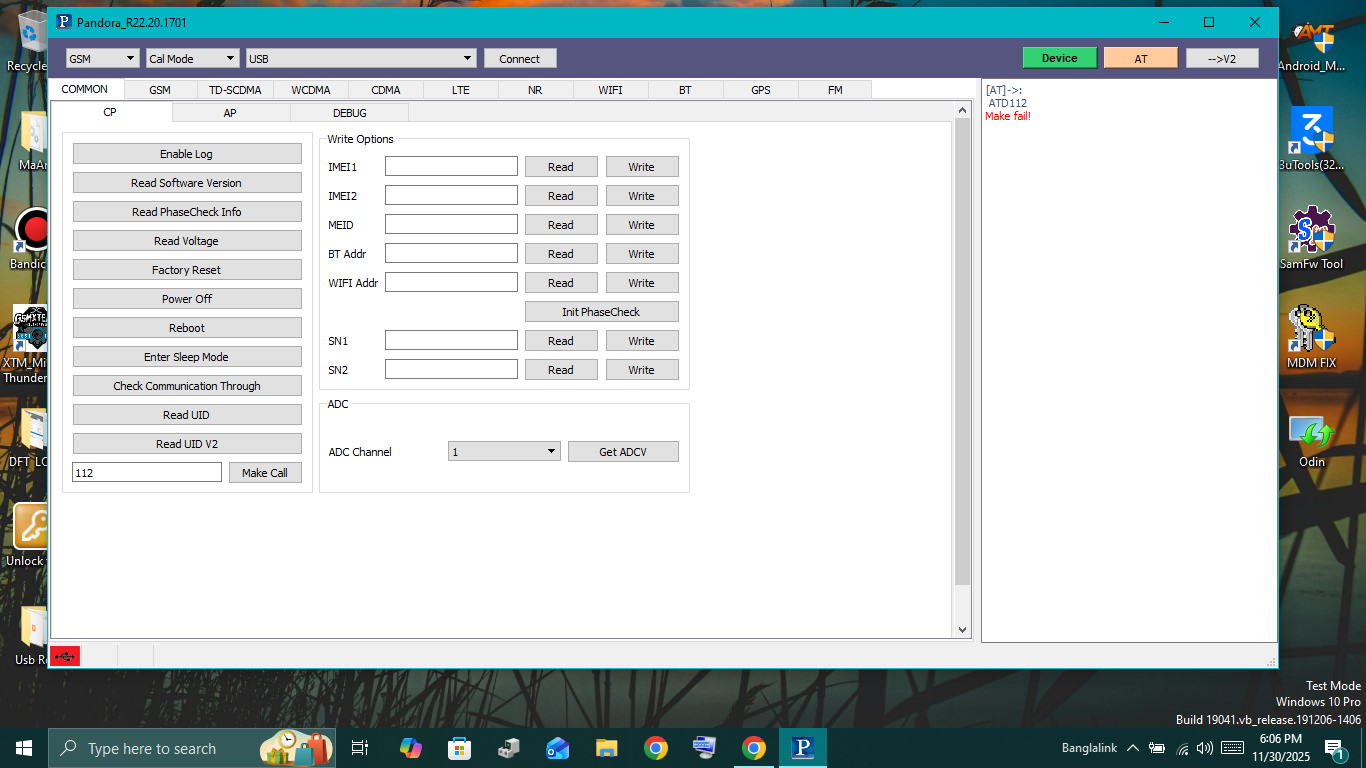Click the Task View taskbar icon

pyautogui.click(x=360, y=748)
